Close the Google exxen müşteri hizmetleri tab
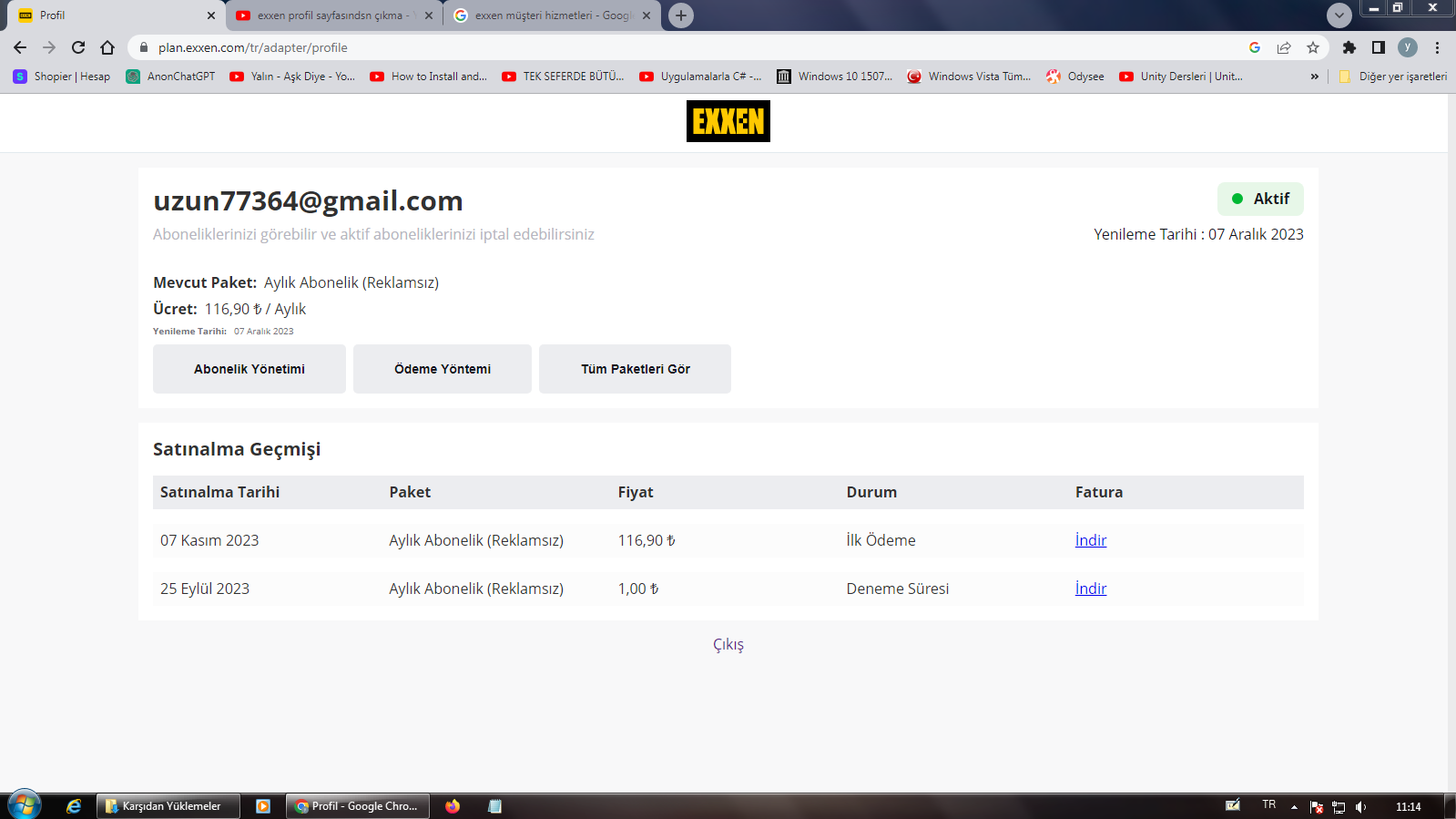 647,15
